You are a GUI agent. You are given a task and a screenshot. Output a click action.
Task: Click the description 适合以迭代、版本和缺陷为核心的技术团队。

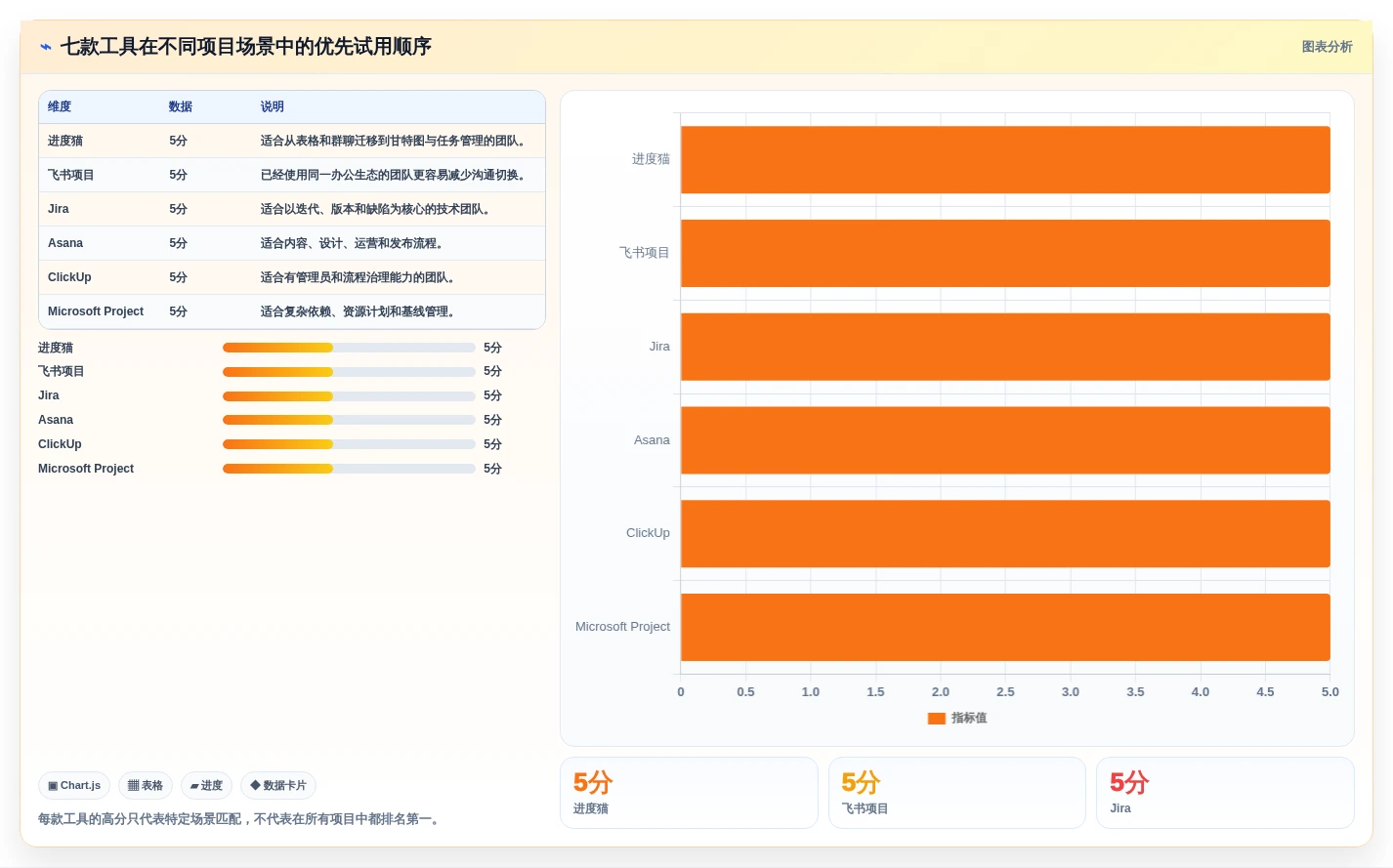377,209
